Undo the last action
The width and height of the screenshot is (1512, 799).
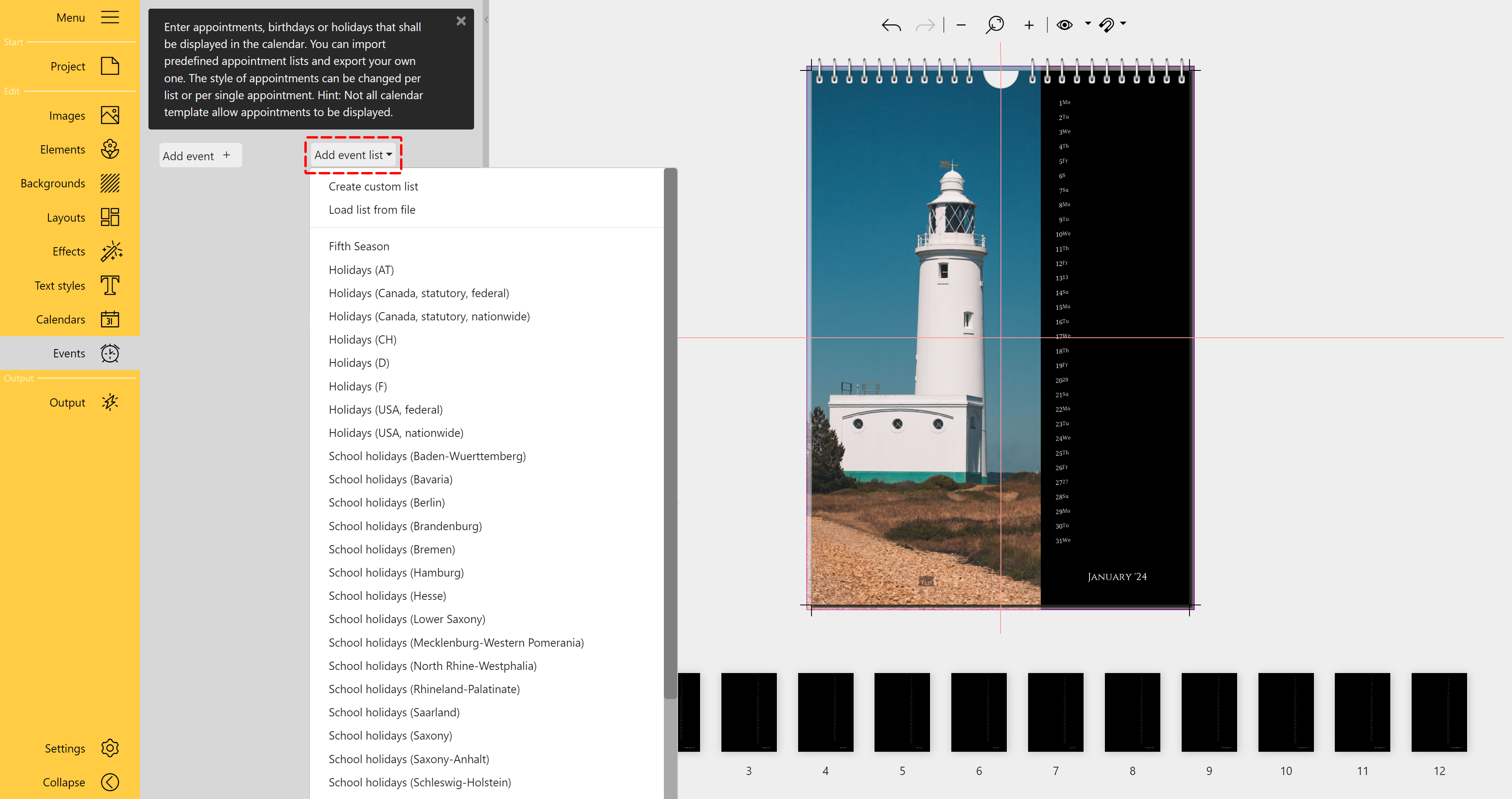click(x=891, y=25)
